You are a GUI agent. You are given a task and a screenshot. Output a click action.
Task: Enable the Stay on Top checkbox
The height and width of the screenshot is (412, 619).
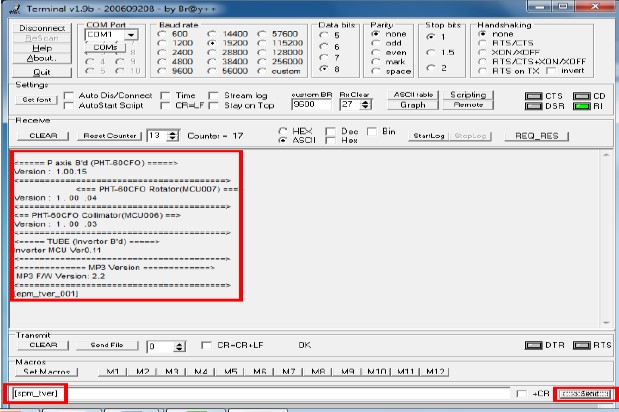click(x=215, y=104)
